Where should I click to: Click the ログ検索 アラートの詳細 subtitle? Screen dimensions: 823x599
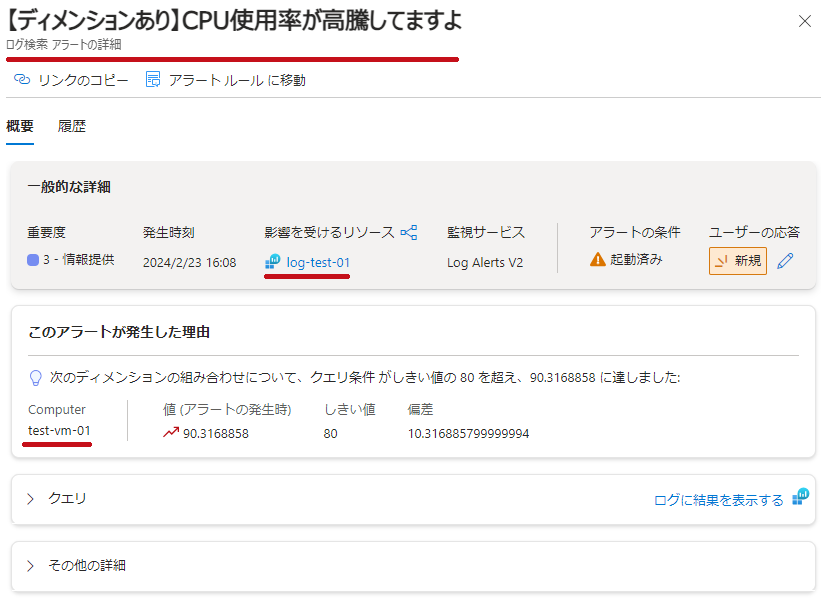pyautogui.click(x=64, y=45)
